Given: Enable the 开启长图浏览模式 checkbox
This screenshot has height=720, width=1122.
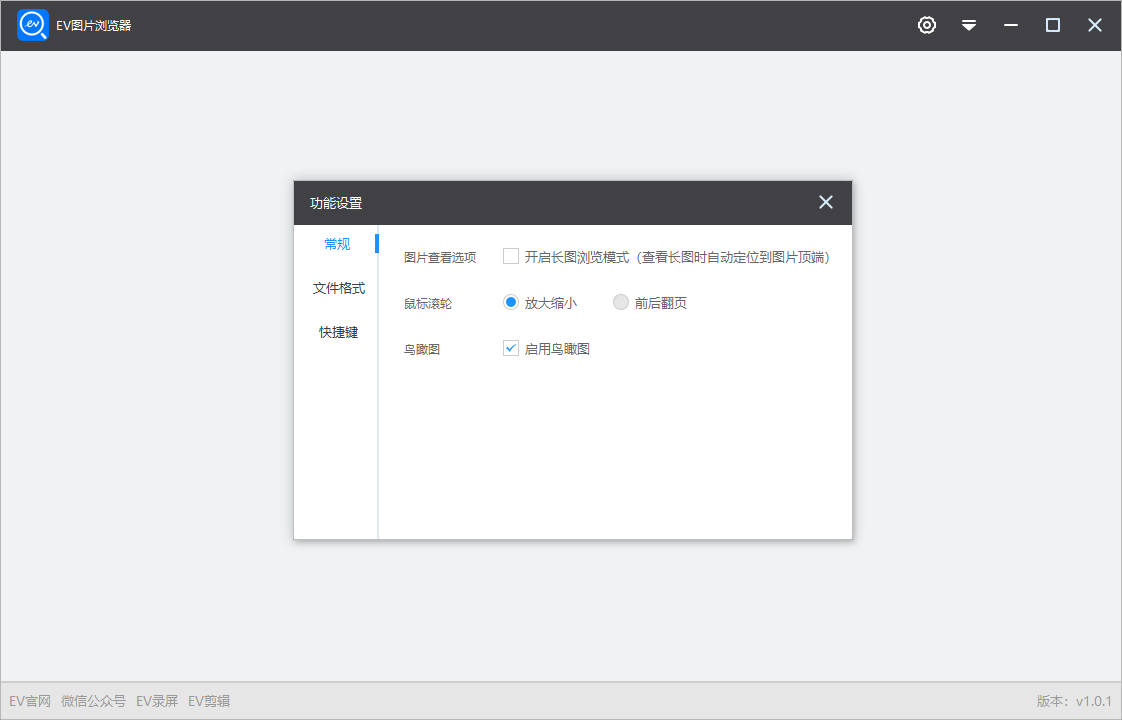Looking at the screenshot, I should pos(511,256).
